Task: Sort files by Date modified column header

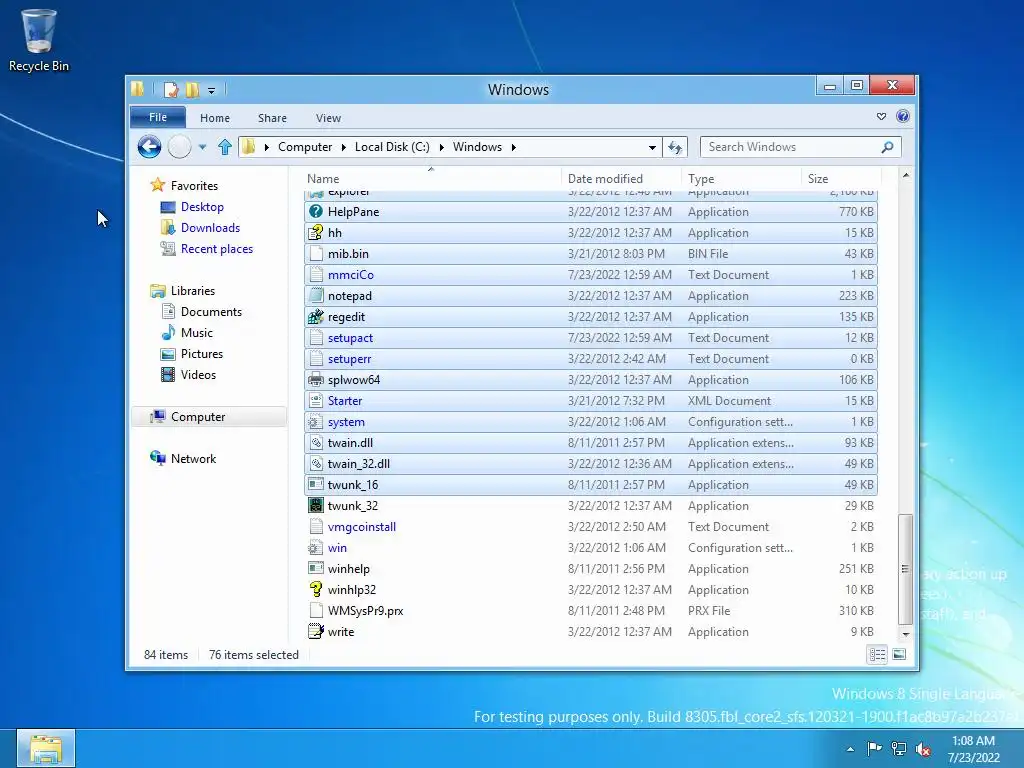Action: tap(621, 178)
